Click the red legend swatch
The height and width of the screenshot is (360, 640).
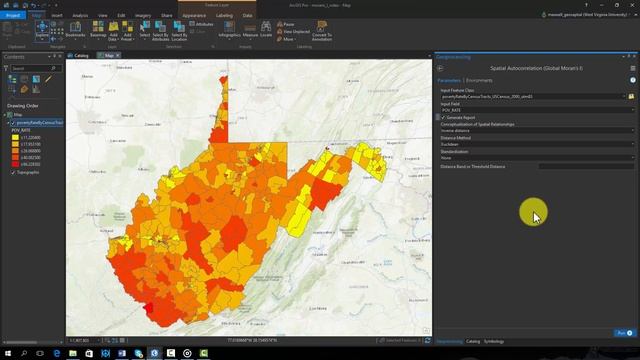click(x=15, y=164)
